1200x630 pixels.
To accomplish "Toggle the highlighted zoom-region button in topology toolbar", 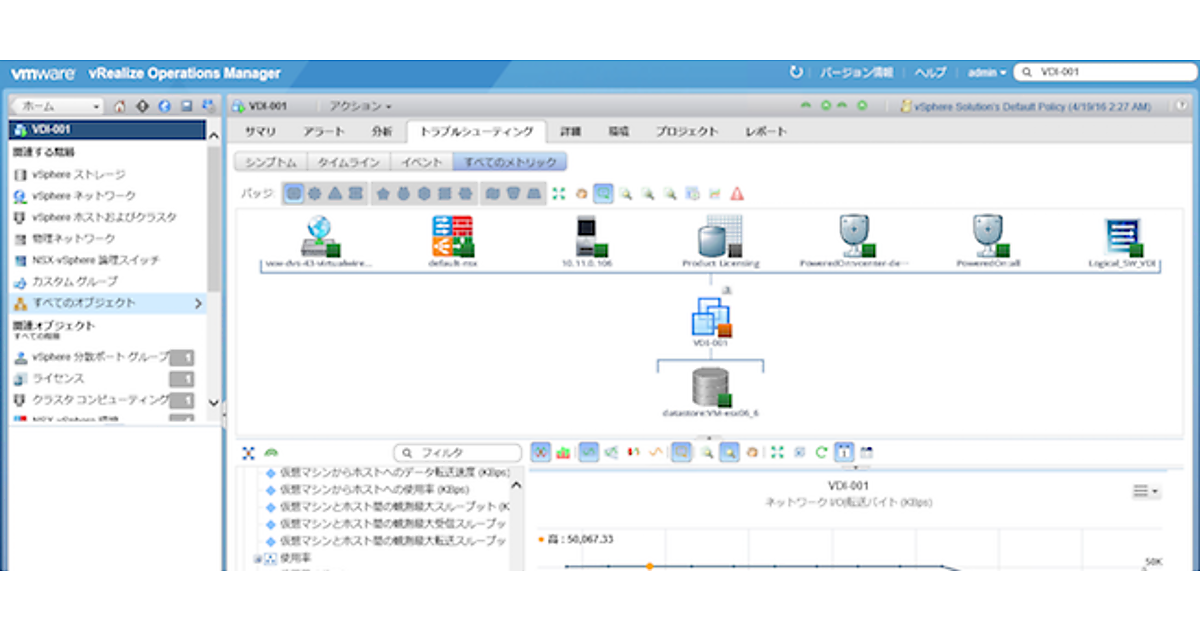I will click(x=603, y=193).
